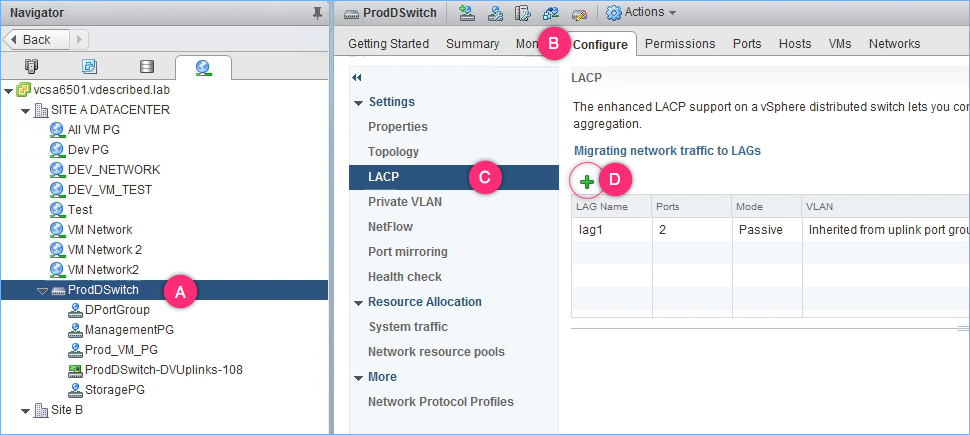Switch to the Summary tab
This screenshot has height=435, width=970.
(473, 44)
